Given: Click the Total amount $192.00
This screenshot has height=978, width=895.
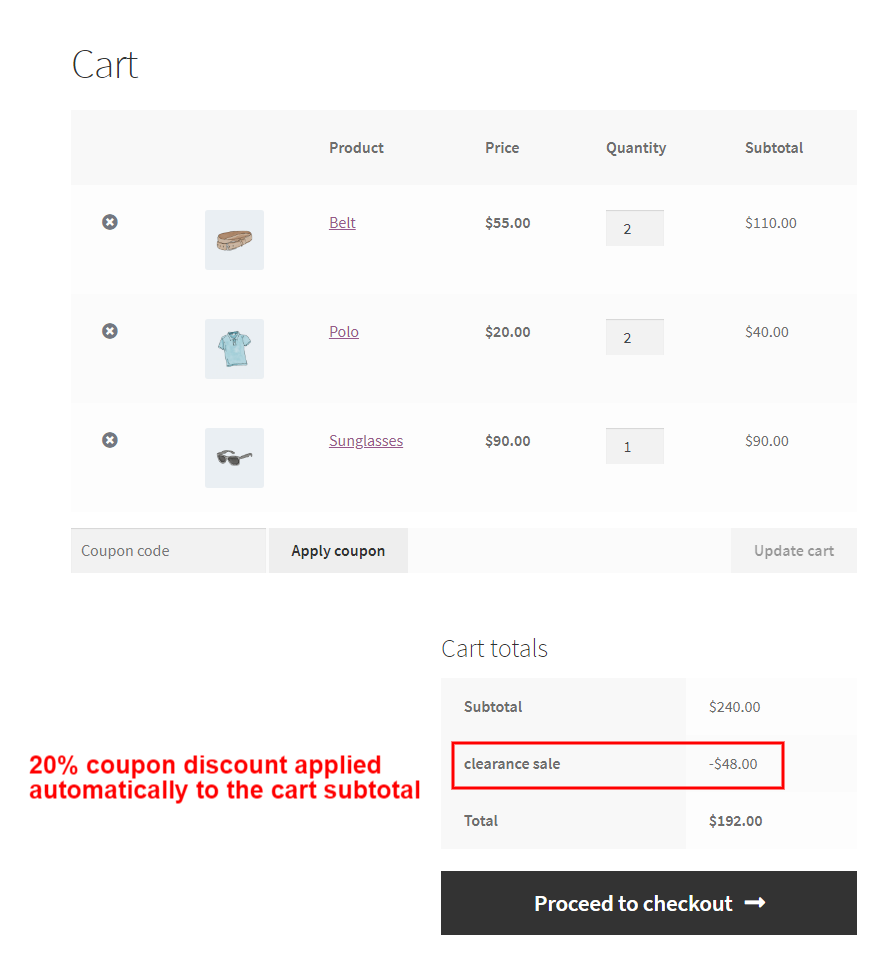Looking at the screenshot, I should click(735, 821).
